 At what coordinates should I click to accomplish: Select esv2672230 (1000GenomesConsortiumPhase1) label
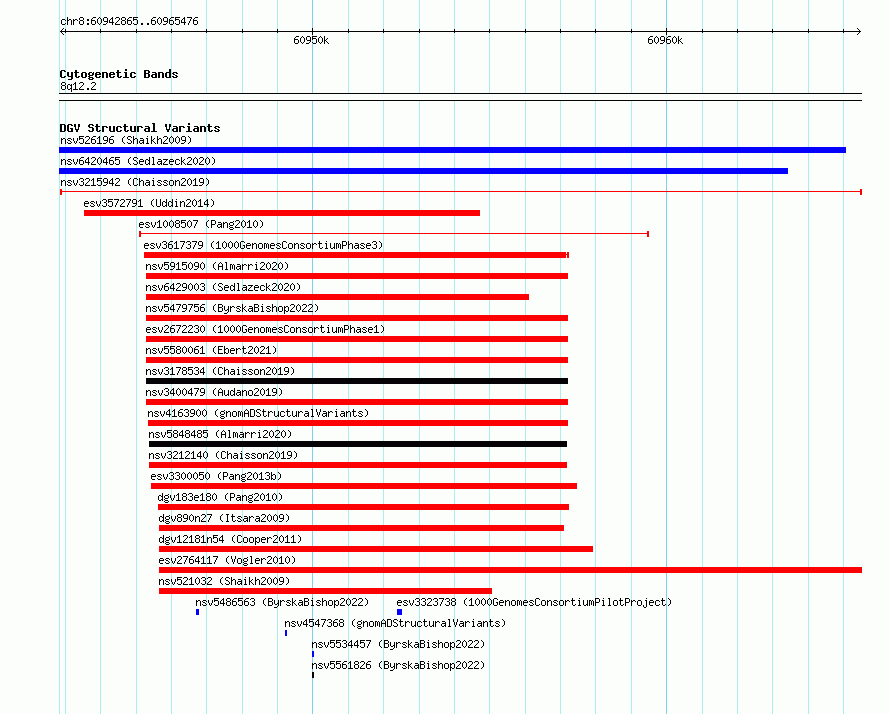[x=265, y=329]
